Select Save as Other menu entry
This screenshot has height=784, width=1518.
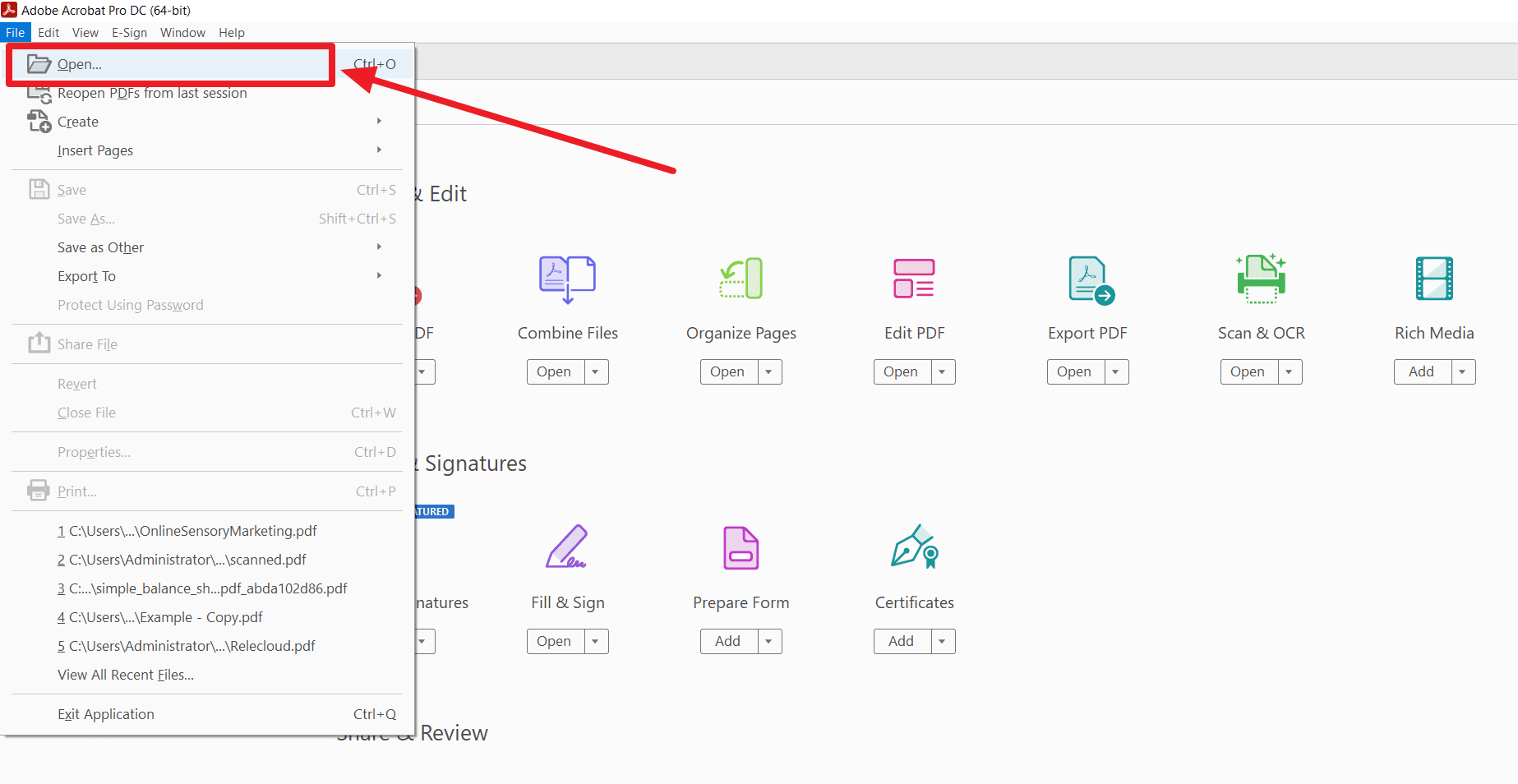click(207, 247)
